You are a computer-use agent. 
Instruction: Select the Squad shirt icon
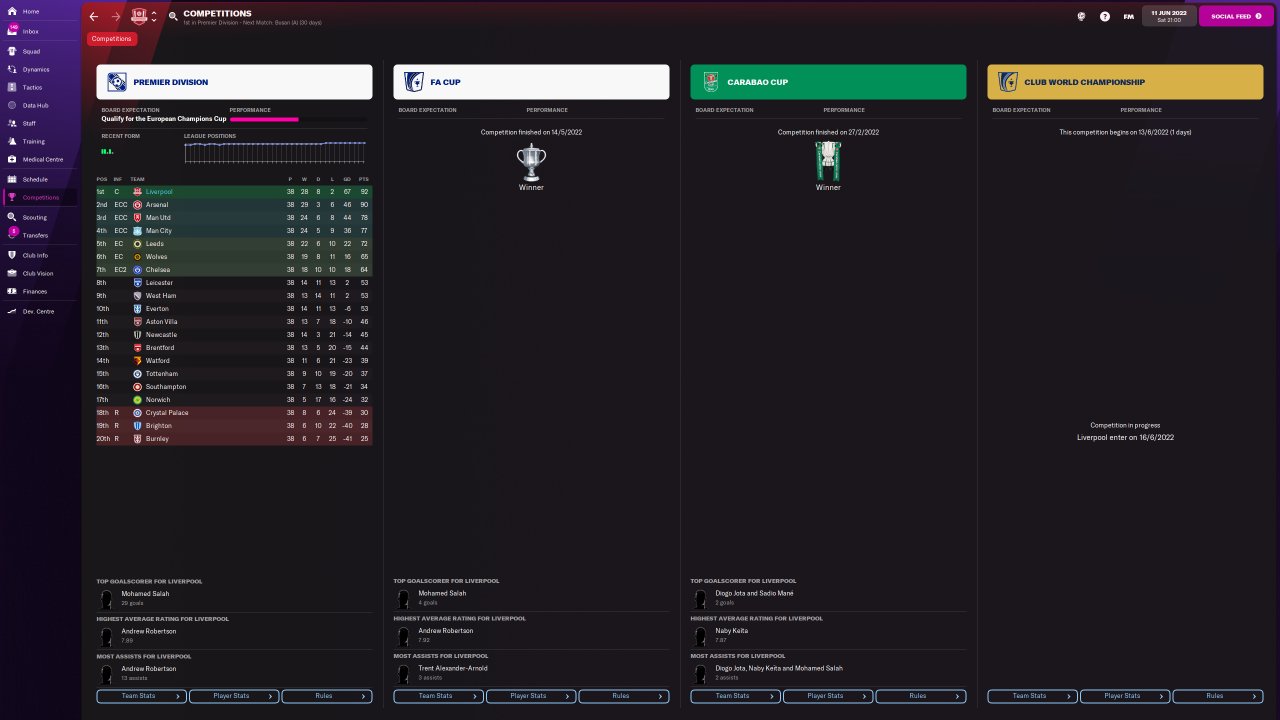pos(12,50)
